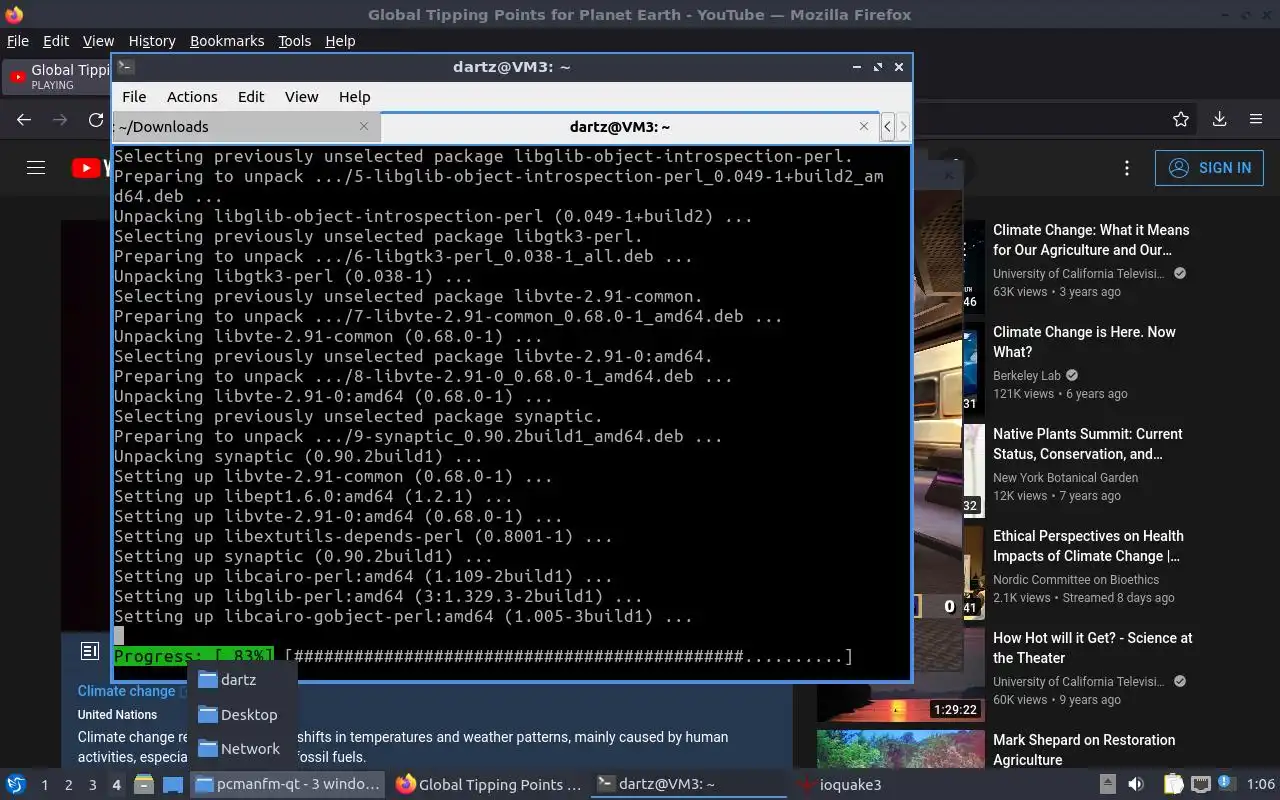Bookmark this page with the star icon
The height and width of the screenshot is (800, 1280).
coord(1181,119)
